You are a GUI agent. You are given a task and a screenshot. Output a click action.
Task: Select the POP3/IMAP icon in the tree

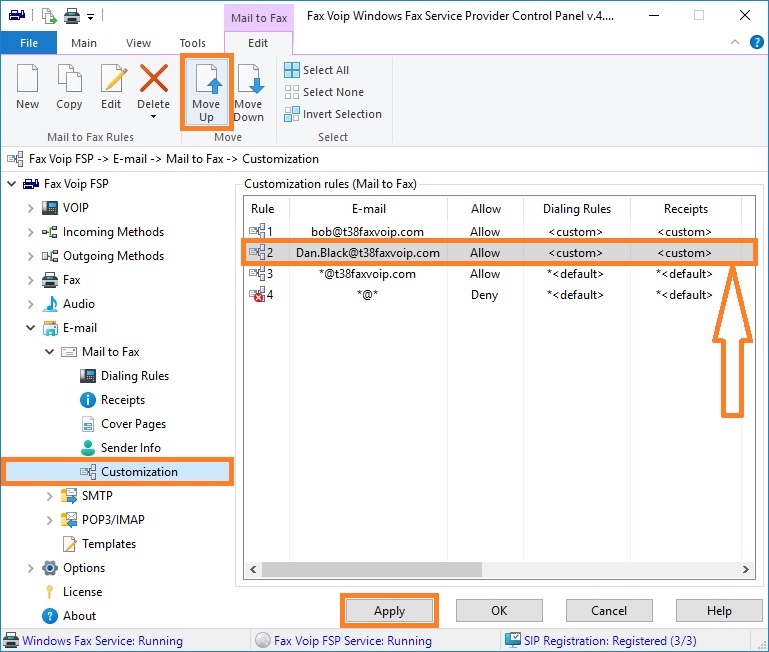pos(69,520)
